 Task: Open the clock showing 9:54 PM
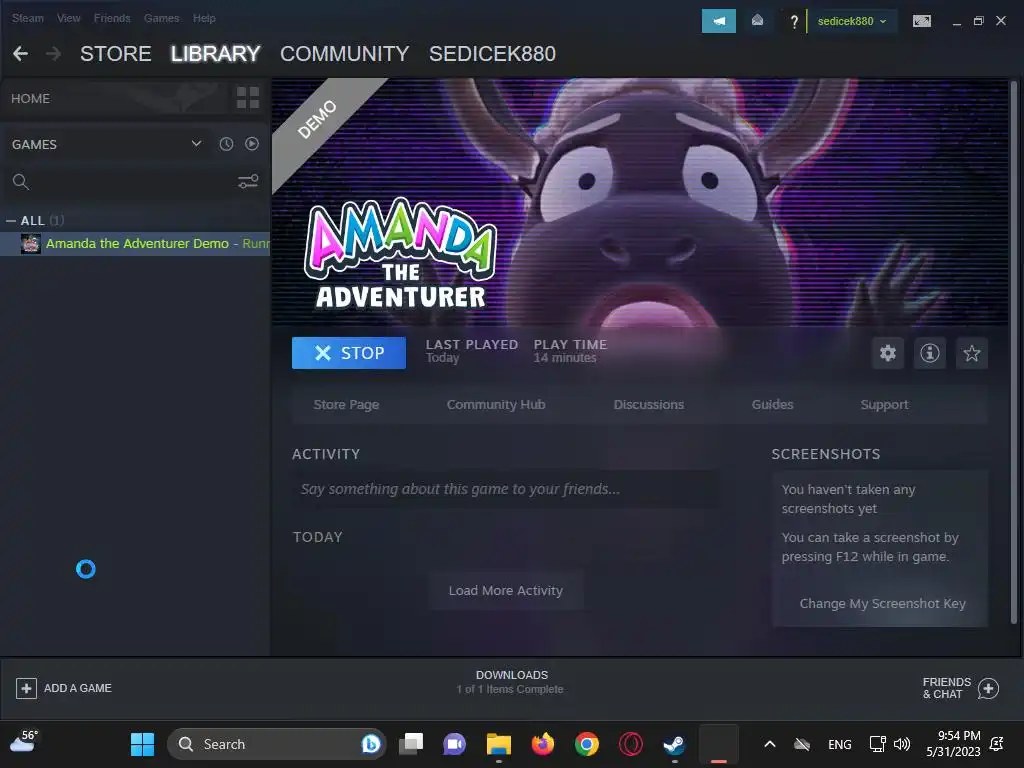[x=953, y=744]
